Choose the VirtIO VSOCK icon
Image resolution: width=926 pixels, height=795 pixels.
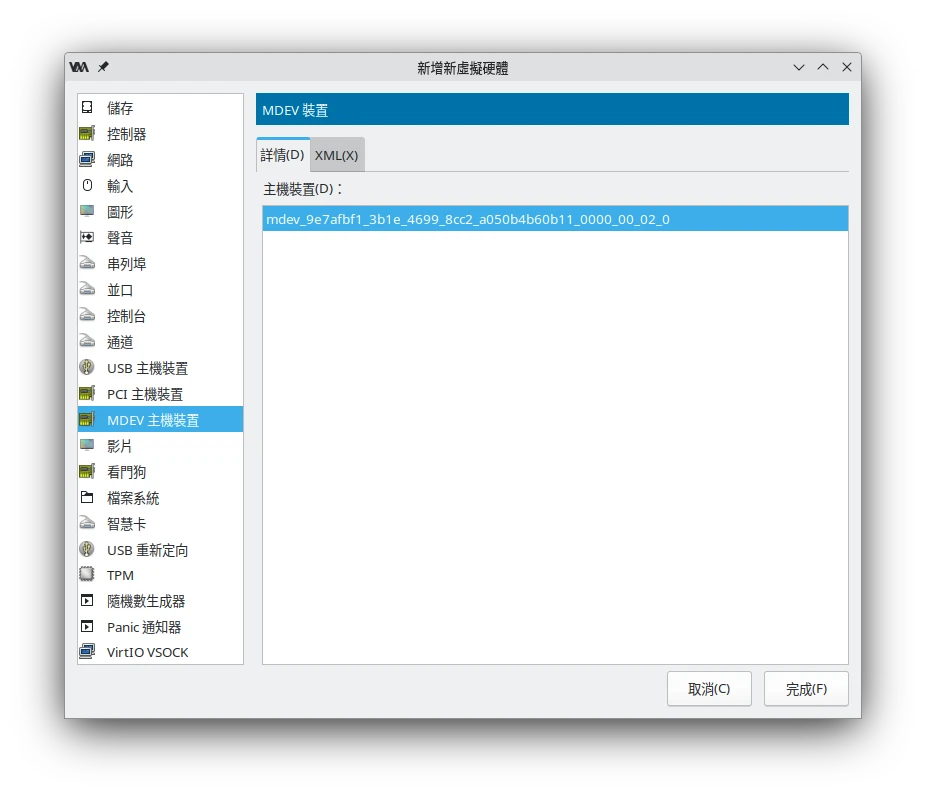[x=87, y=652]
